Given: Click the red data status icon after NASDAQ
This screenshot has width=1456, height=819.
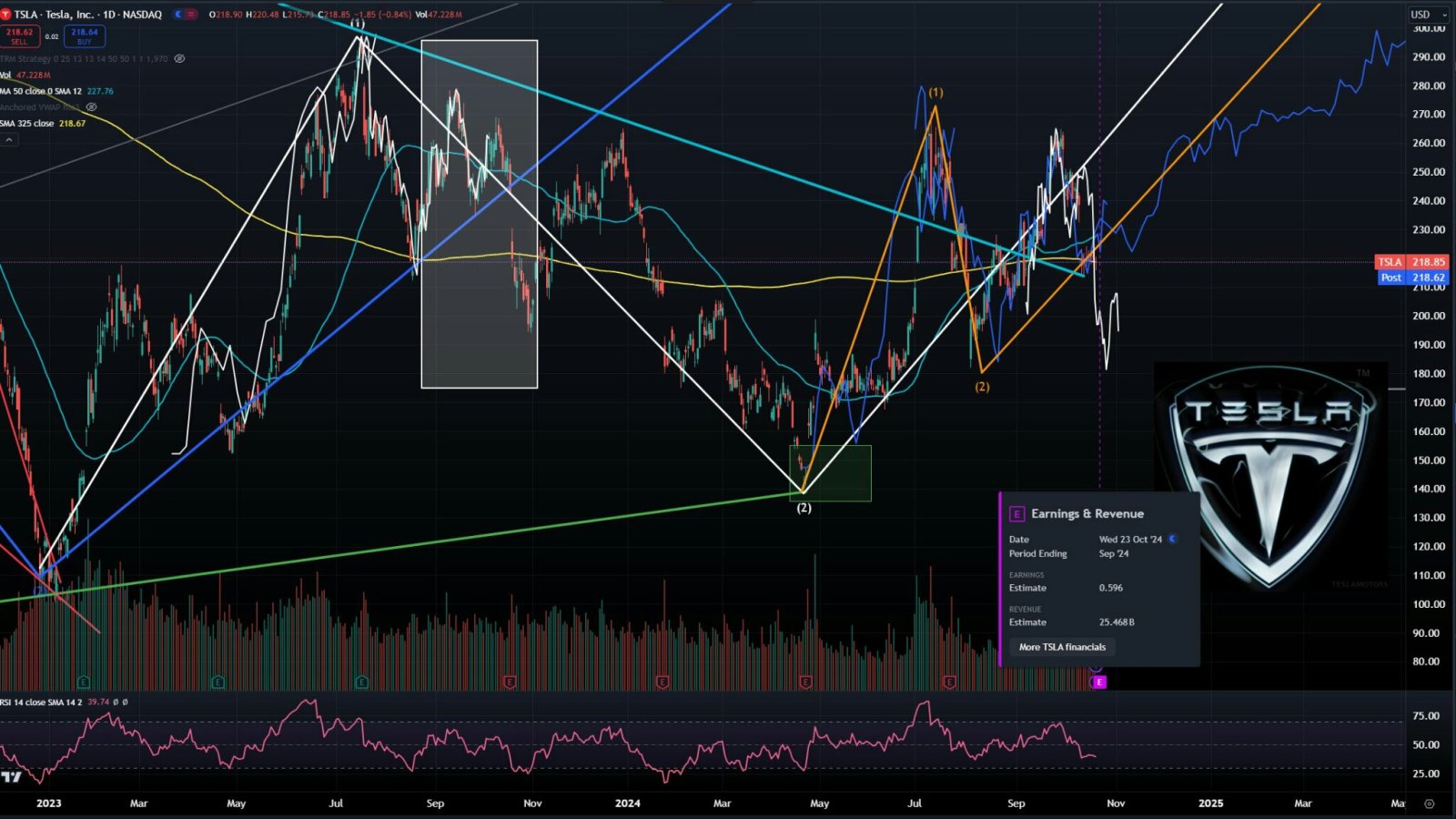Looking at the screenshot, I should pyautogui.click(x=191, y=15).
